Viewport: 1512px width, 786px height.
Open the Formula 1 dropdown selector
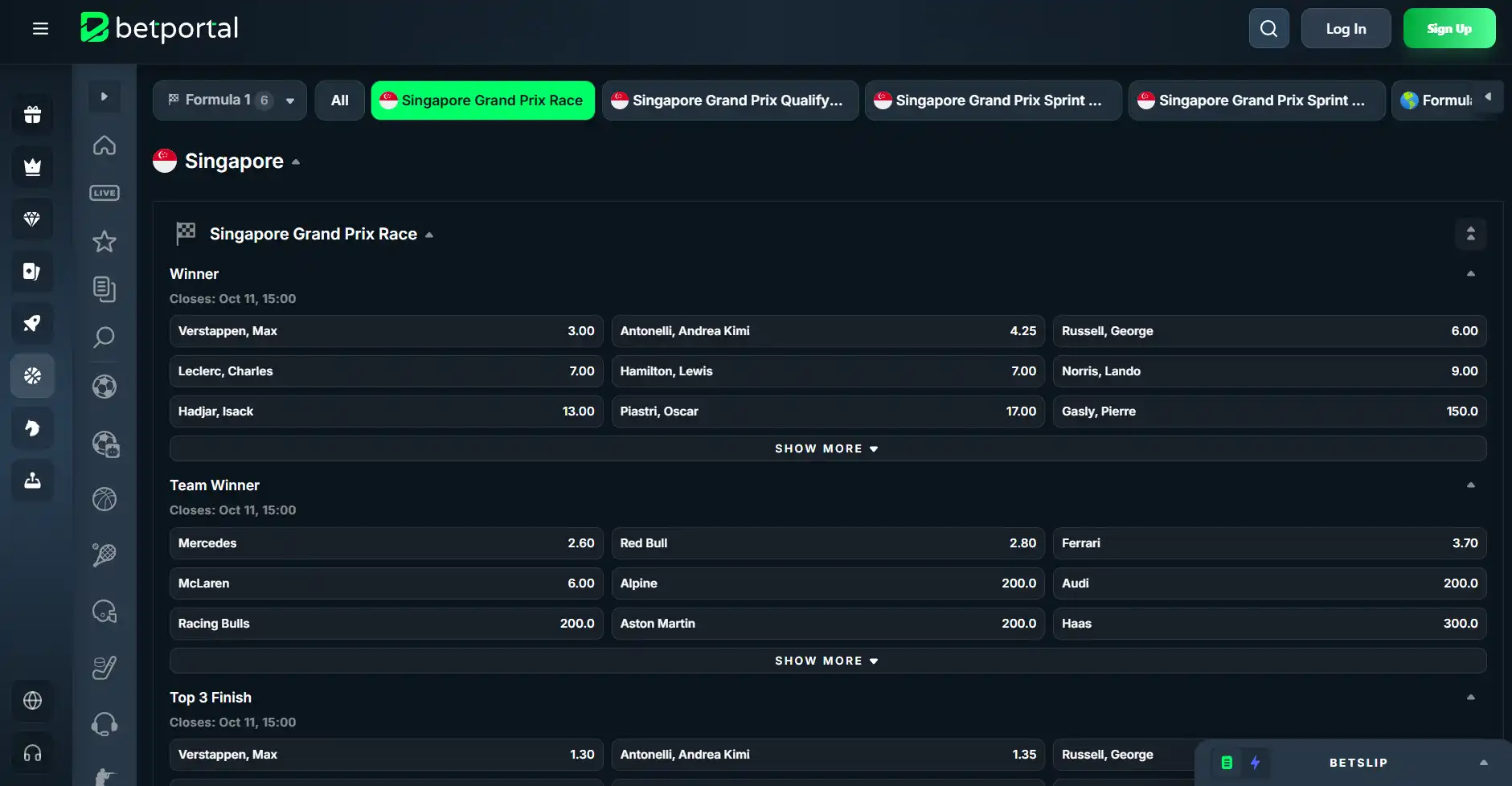coord(230,100)
